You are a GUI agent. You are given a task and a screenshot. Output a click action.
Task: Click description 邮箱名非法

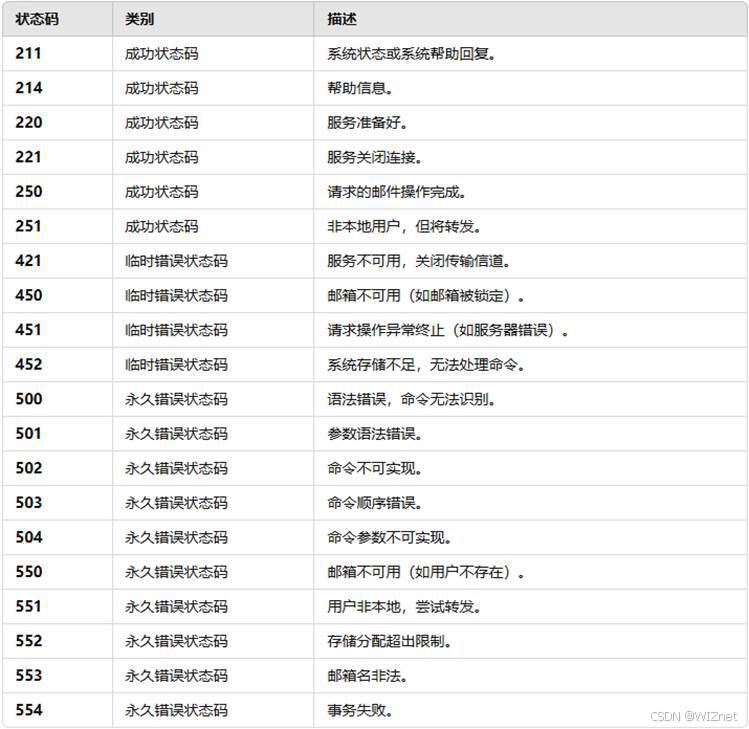[x=368, y=675]
